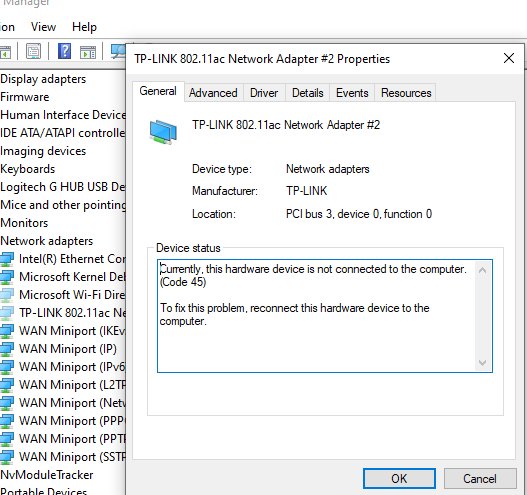Viewport: 527px width, 495px height.
Task: Click the Properties sheet toolbar icon
Action: 34,51
